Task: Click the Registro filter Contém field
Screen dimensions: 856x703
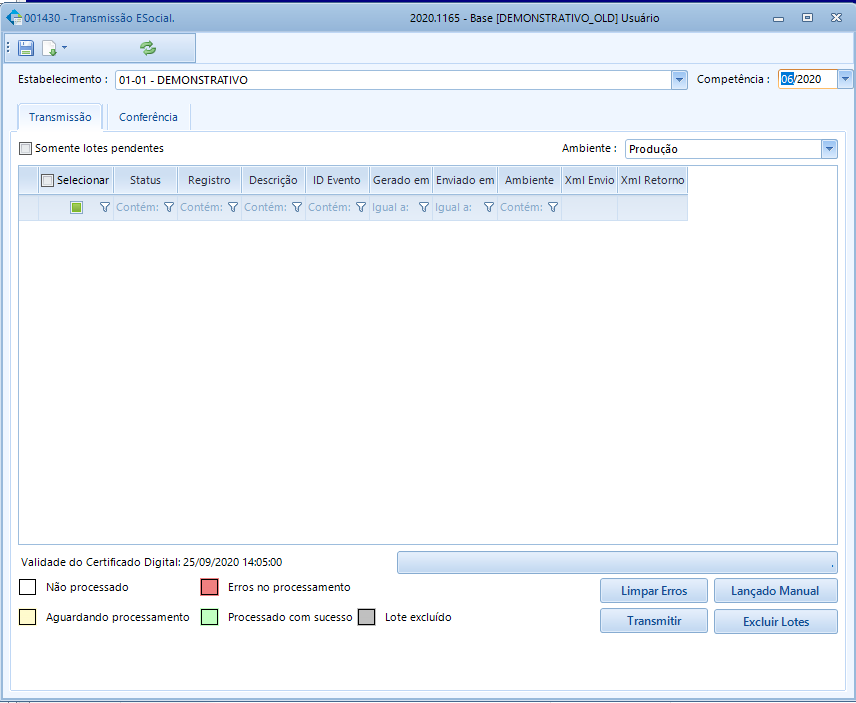Action: (x=202, y=207)
